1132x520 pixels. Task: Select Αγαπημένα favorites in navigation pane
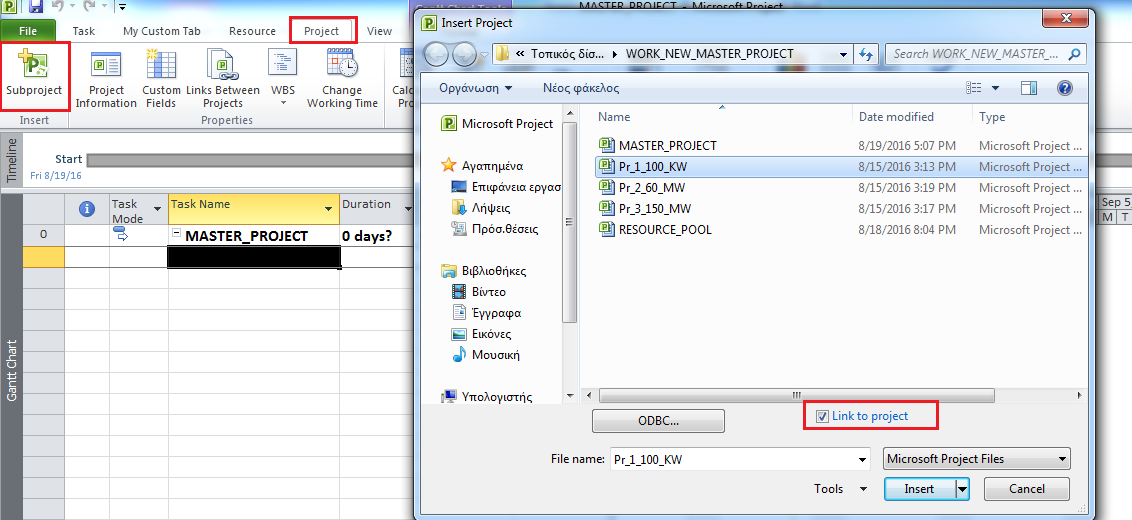[x=483, y=165]
